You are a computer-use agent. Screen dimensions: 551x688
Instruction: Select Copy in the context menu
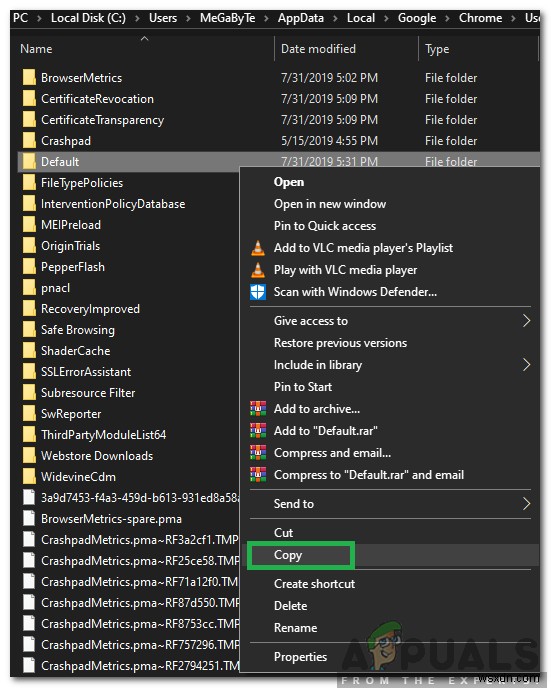coord(288,555)
